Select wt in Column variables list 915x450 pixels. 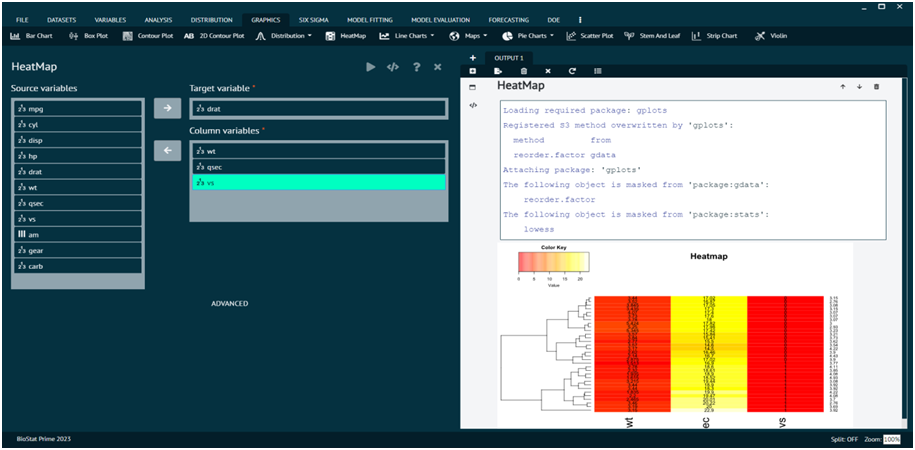[x=319, y=151]
